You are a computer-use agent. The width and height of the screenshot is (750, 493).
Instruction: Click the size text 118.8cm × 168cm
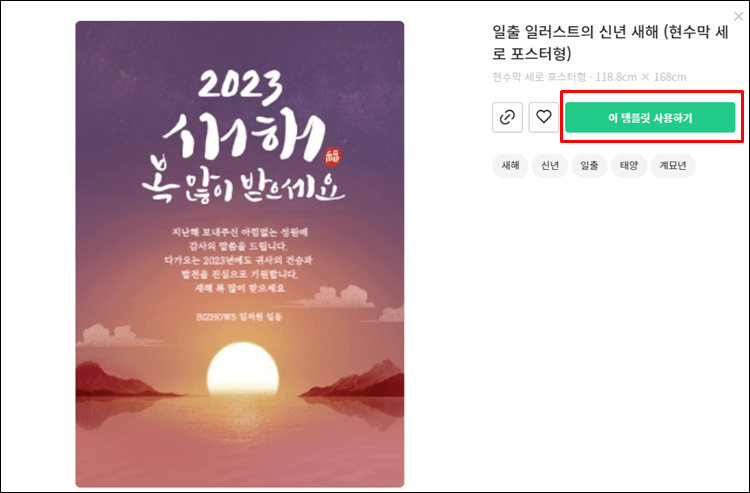tap(640, 77)
